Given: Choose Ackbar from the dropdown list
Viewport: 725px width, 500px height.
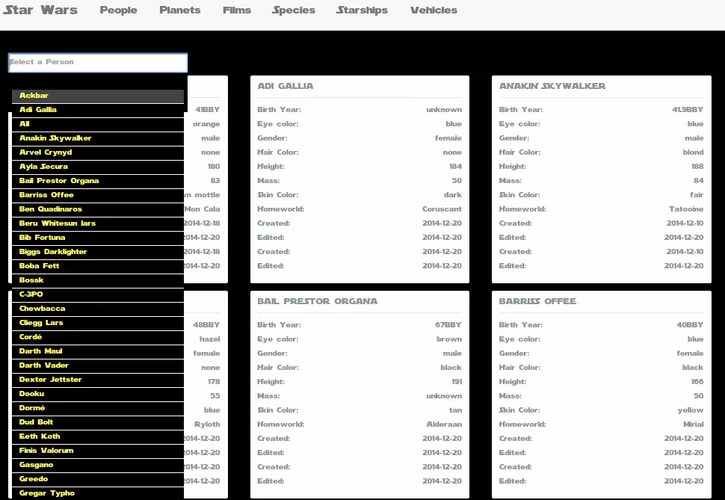Looking at the screenshot, I should (x=98, y=95).
